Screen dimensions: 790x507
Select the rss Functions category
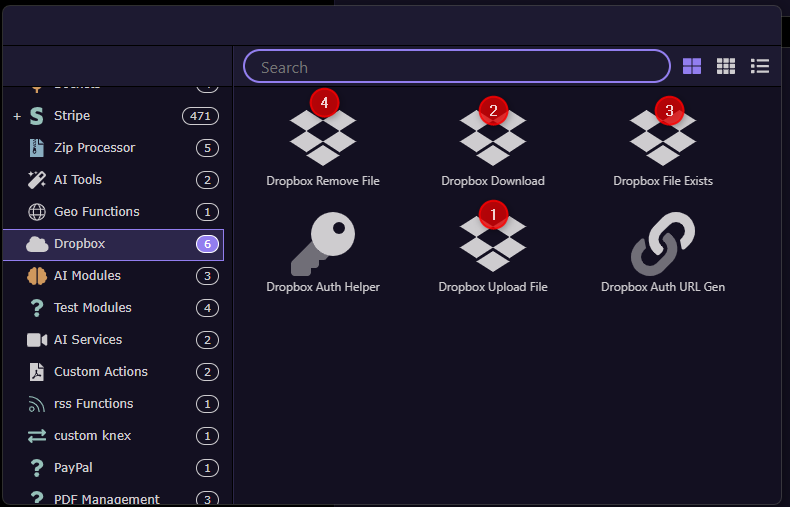pos(93,404)
